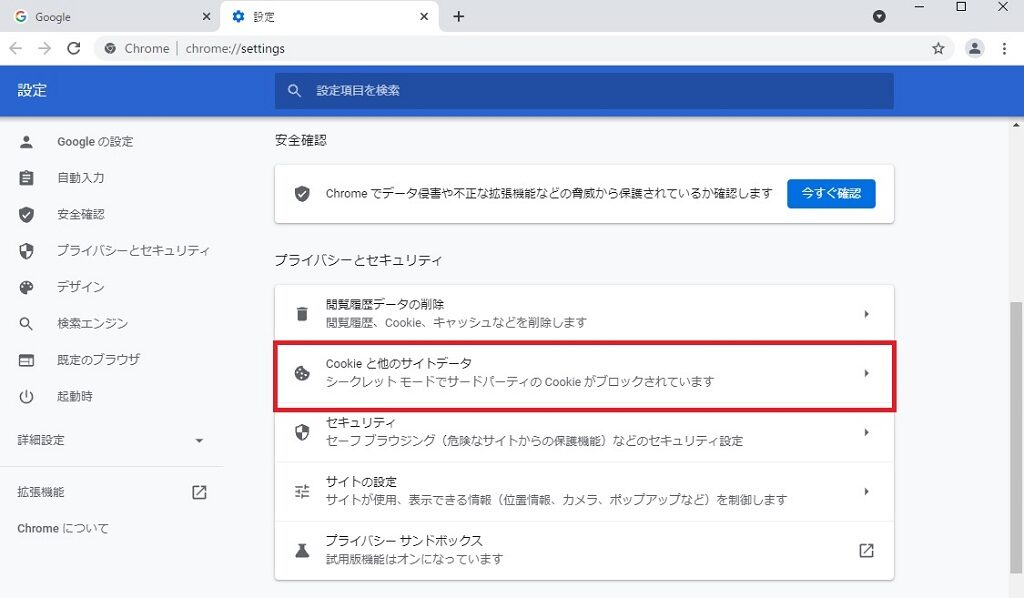Select 検索エンジン in sidebar menu
The height and width of the screenshot is (598, 1024).
[x=92, y=323]
